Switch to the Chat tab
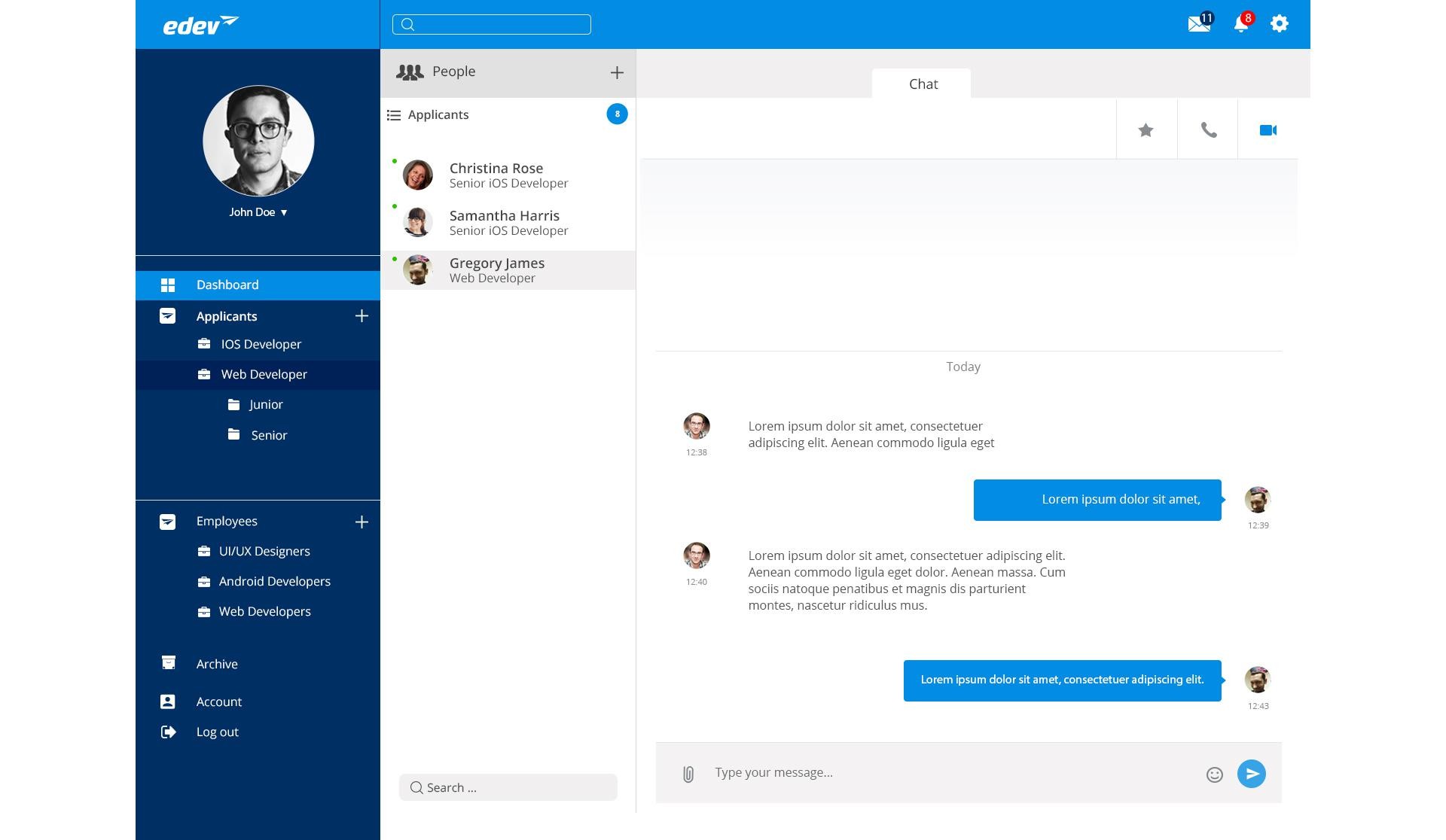Viewport: 1446px width, 840px height. [922, 84]
